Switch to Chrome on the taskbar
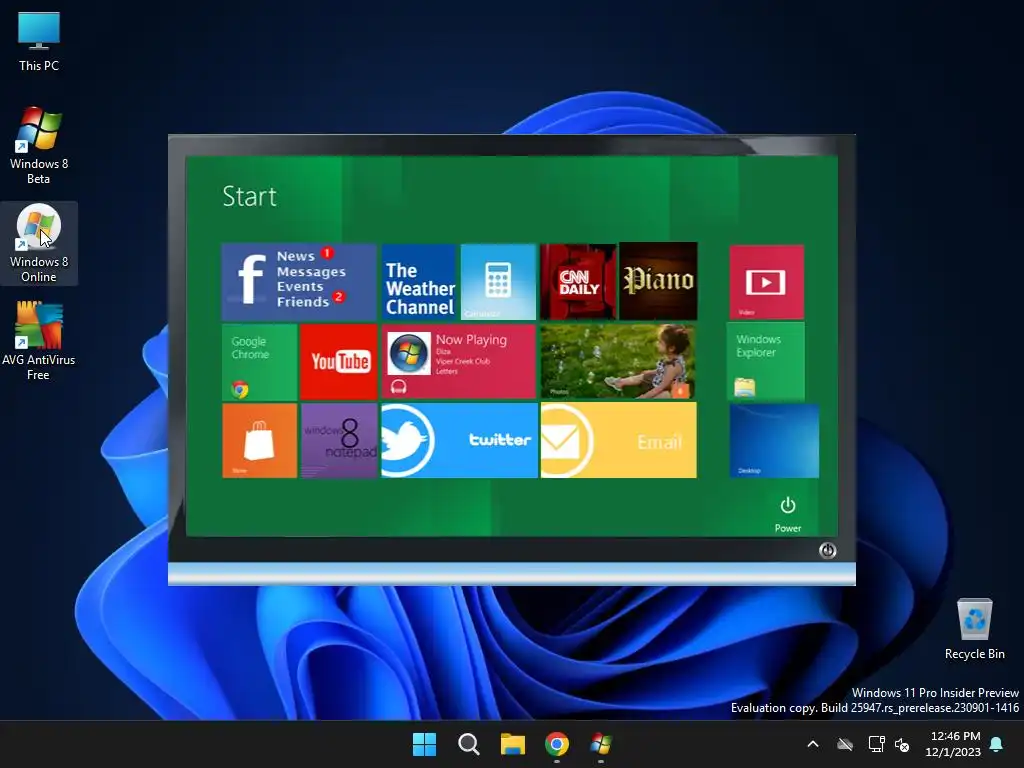 pos(557,744)
